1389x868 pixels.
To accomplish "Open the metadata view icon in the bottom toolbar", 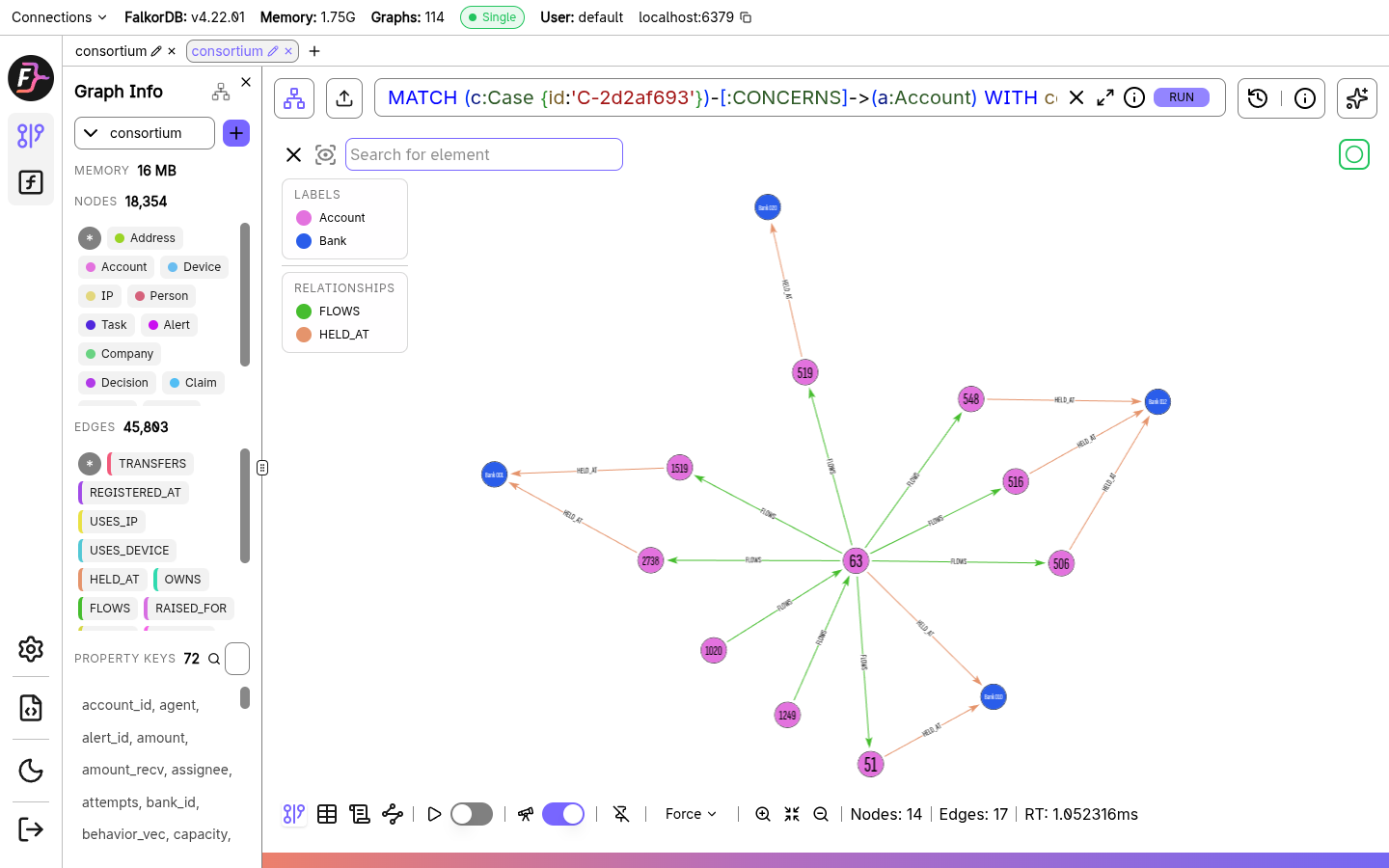I will coord(360,814).
